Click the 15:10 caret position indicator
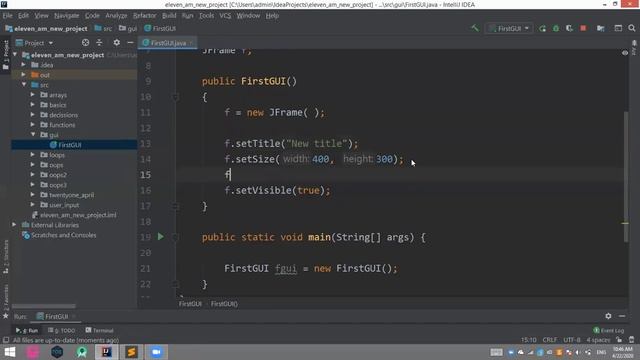Image resolution: width=640 pixels, height=360 pixels. point(529,340)
